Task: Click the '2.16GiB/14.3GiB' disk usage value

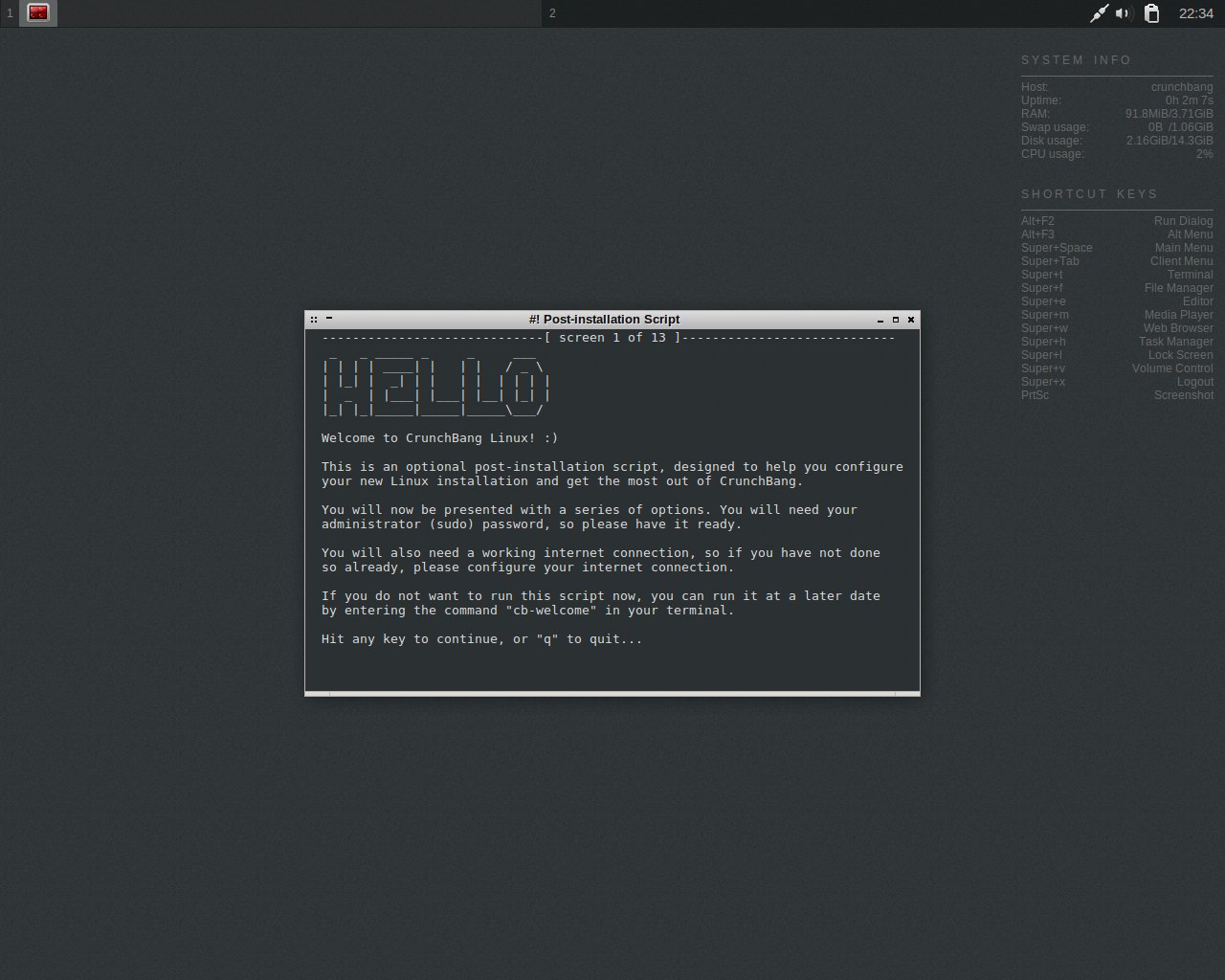Action: [x=1169, y=141]
